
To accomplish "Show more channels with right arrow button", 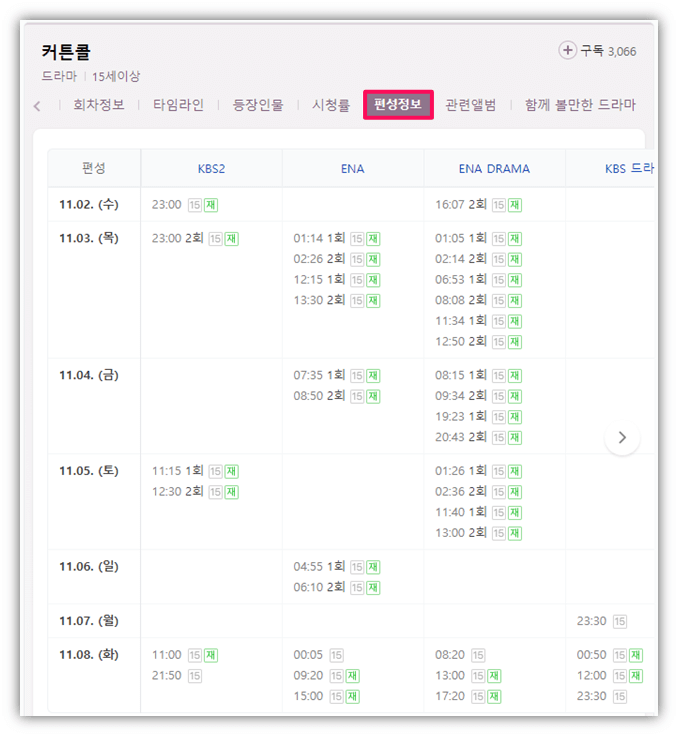I will (x=622, y=437).
